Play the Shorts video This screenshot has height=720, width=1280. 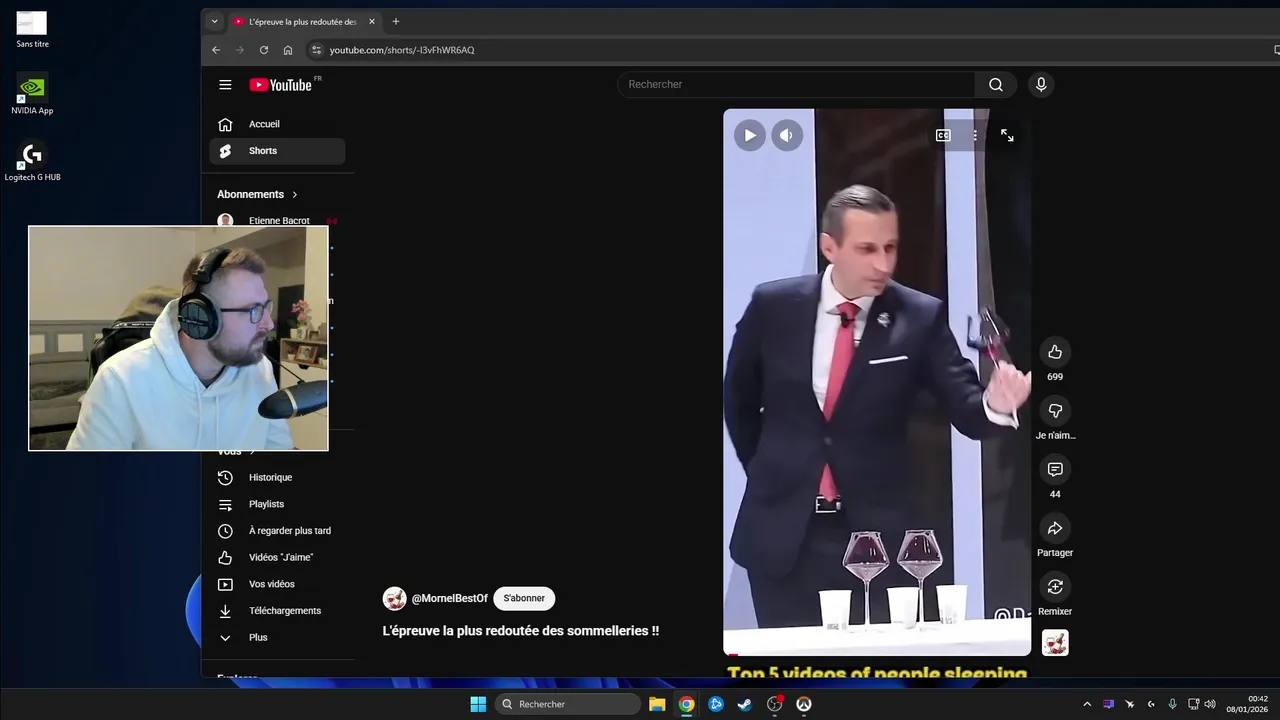[x=749, y=135]
